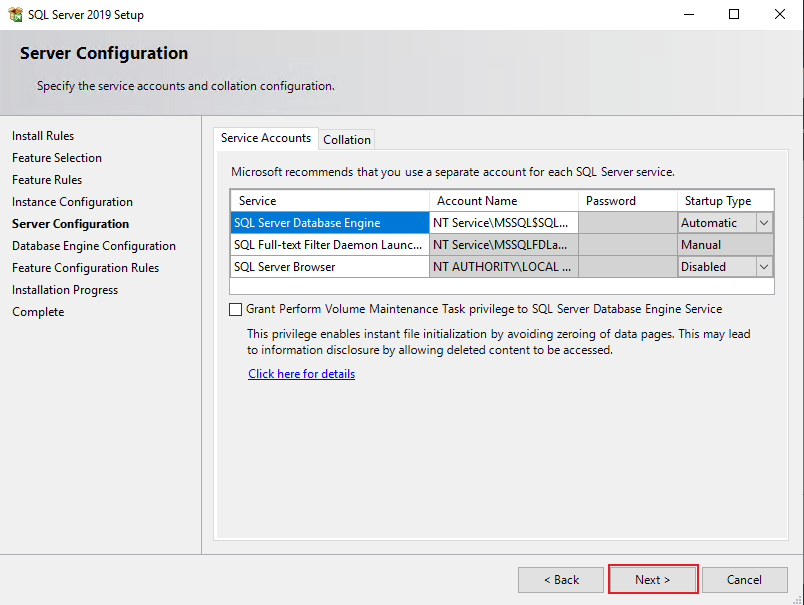The width and height of the screenshot is (804, 605).
Task: Click the Next button
Action: point(653,580)
